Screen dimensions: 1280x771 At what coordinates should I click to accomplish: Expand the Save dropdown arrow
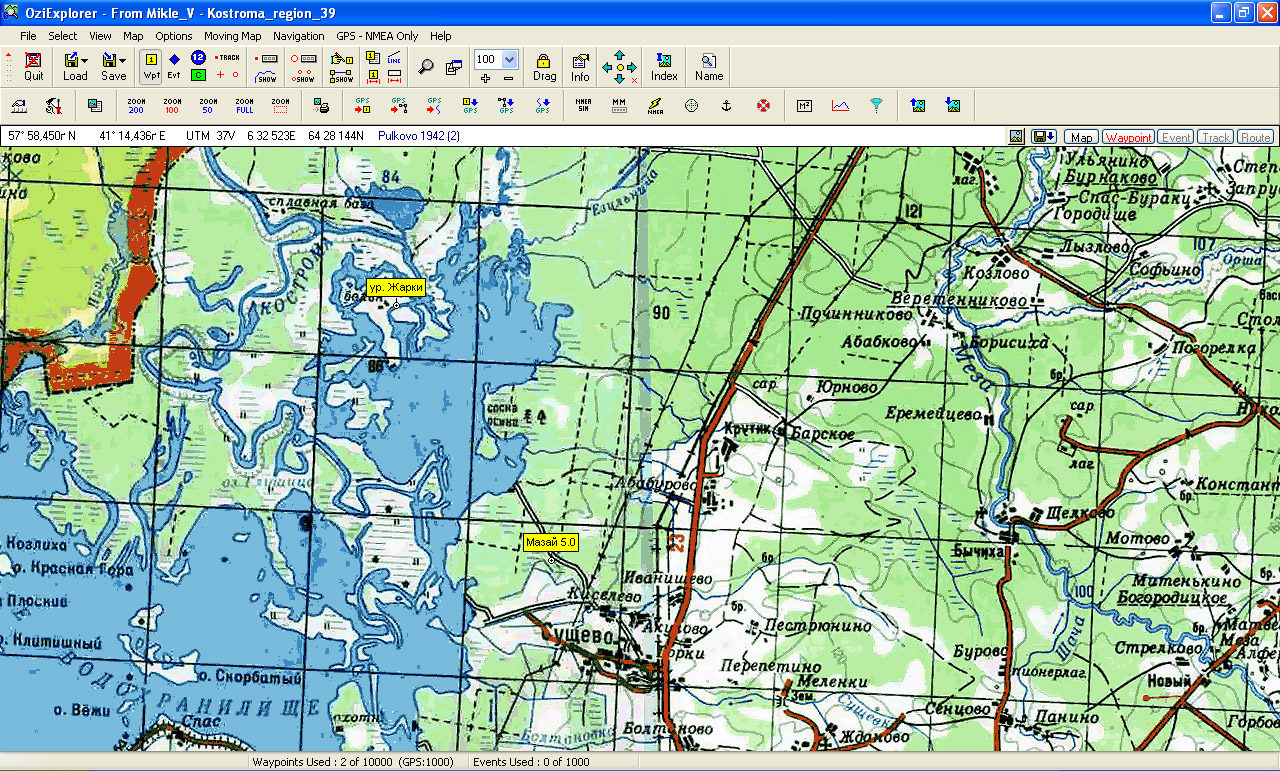(123, 61)
